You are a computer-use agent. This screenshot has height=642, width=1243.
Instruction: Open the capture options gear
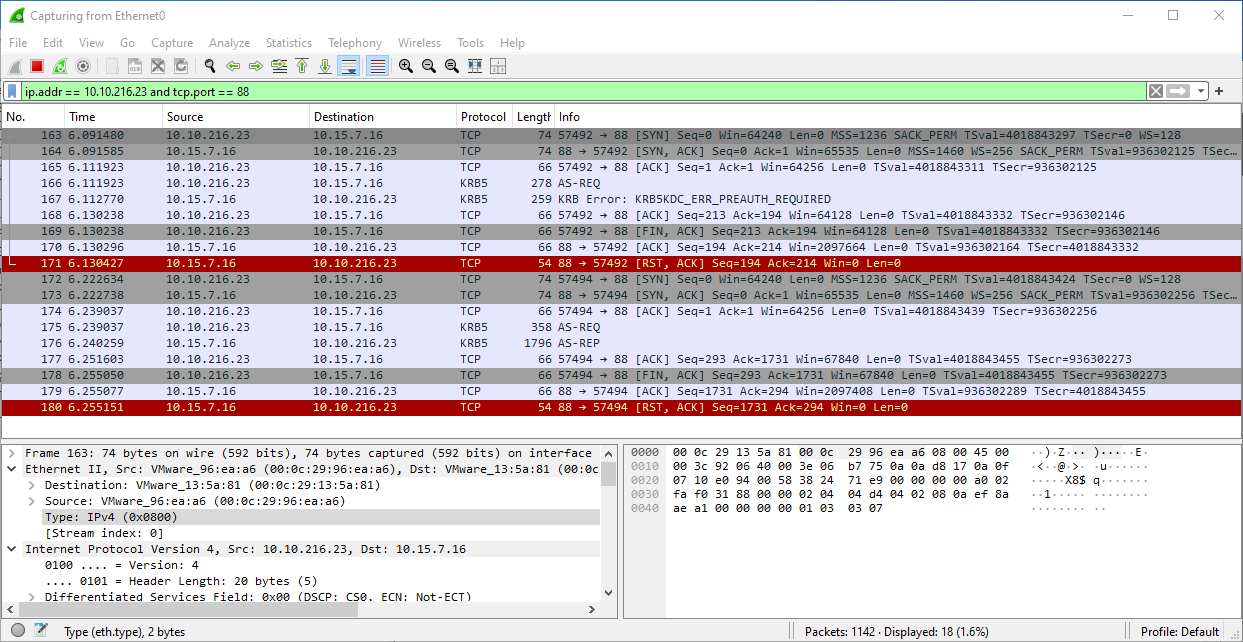pos(83,66)
